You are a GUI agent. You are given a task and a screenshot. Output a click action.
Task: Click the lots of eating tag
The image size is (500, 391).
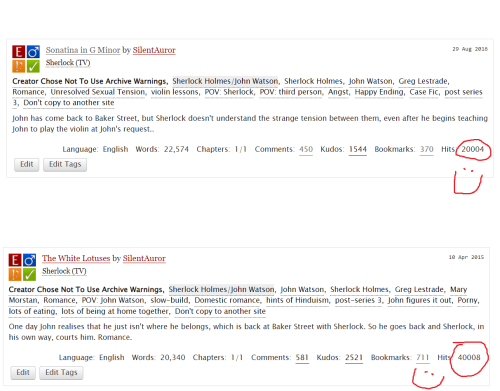click(x=32, y=311)
